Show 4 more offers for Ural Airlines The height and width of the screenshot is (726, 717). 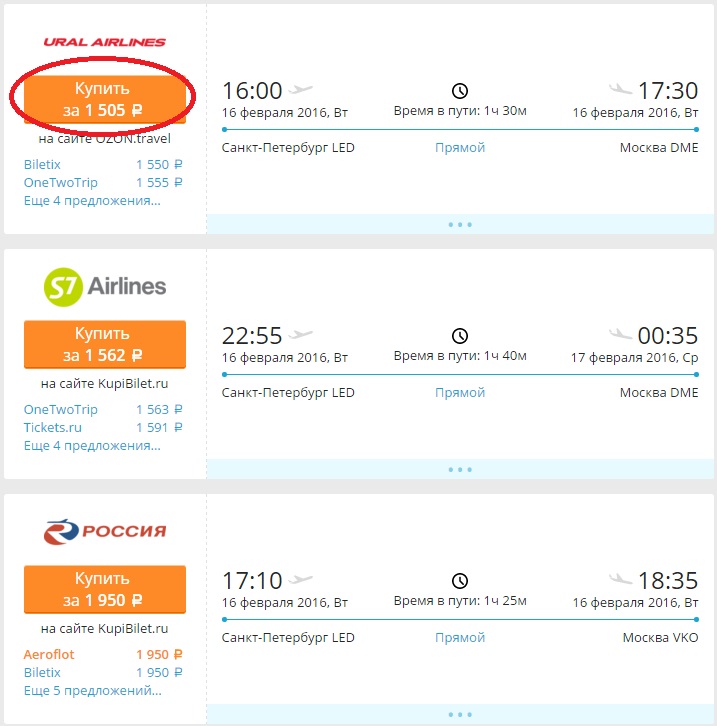coord(91,200)
